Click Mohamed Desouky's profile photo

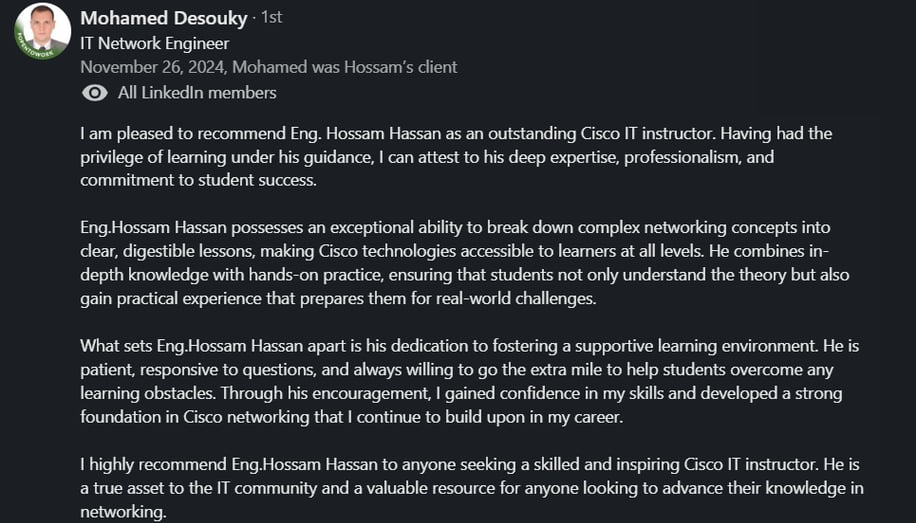pyautogui.click(x=43, y=31)
